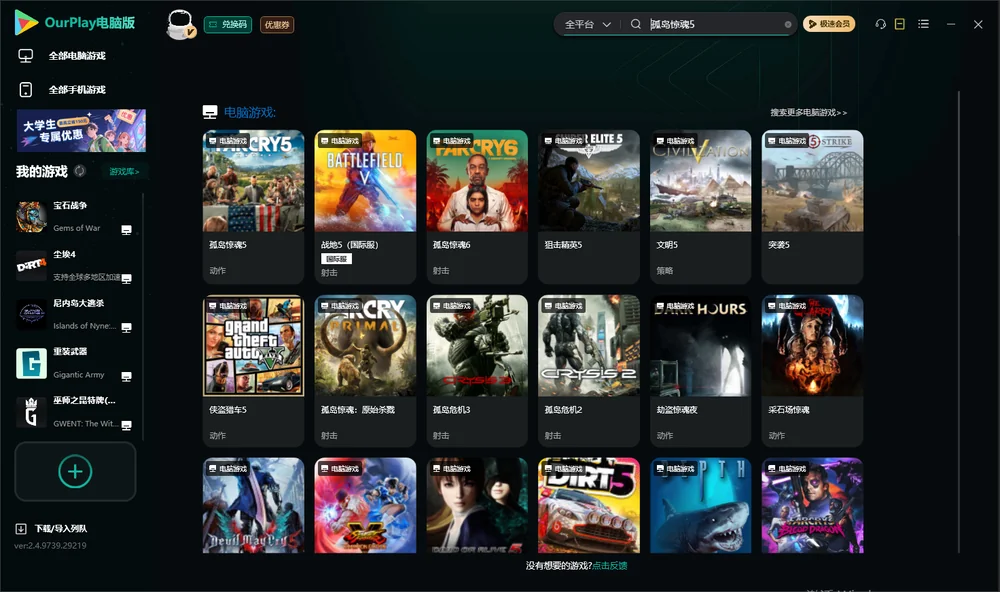The width and height of the screenshot is (1000, 592).
Task: Open the 采石场惊魂 The Quarry card
Action: click(x=812, y=371)
